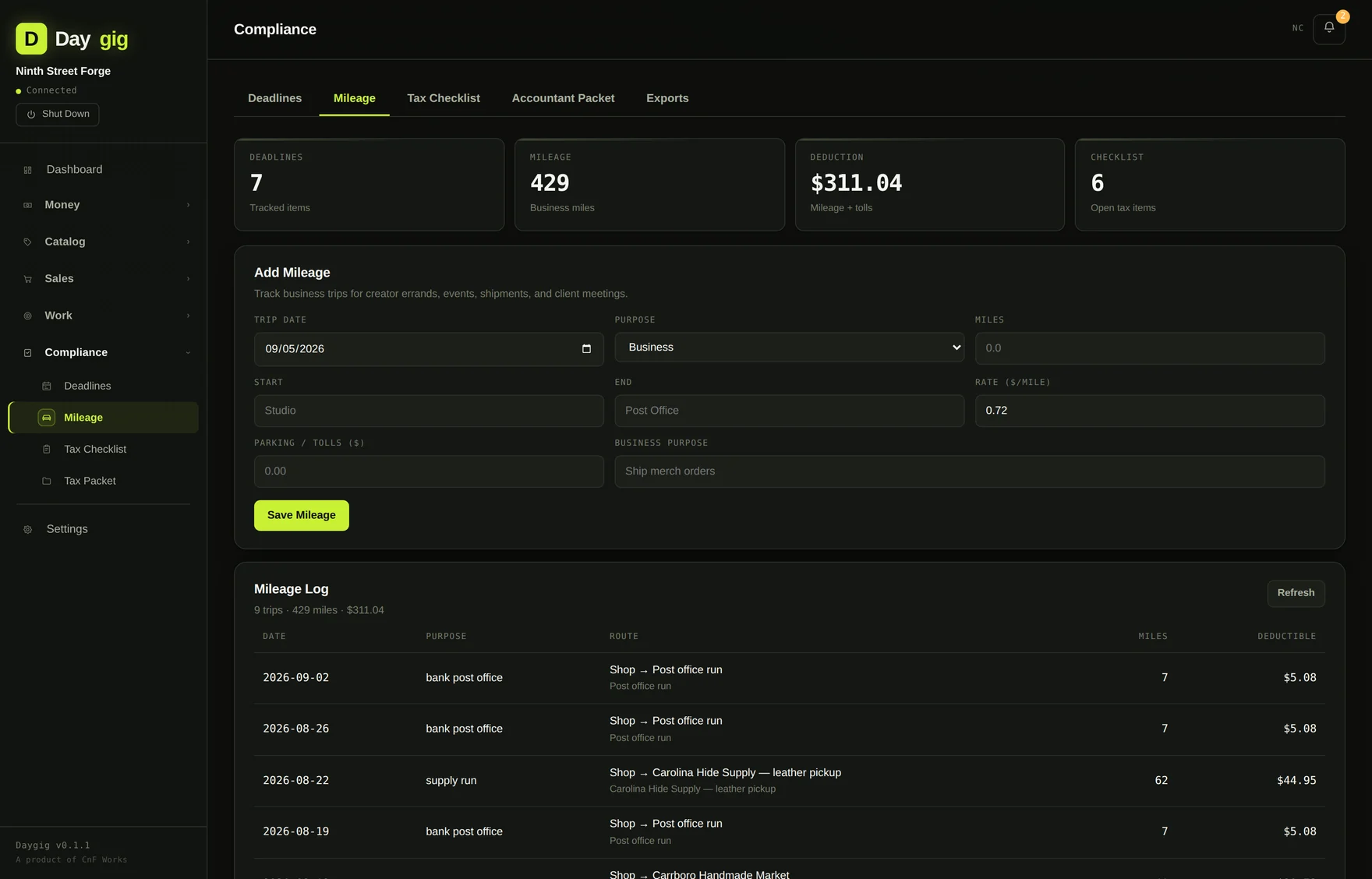Collapse the Compliance menu chevron
This screenshot has height=879, width=1372.
tap(188, 353)
